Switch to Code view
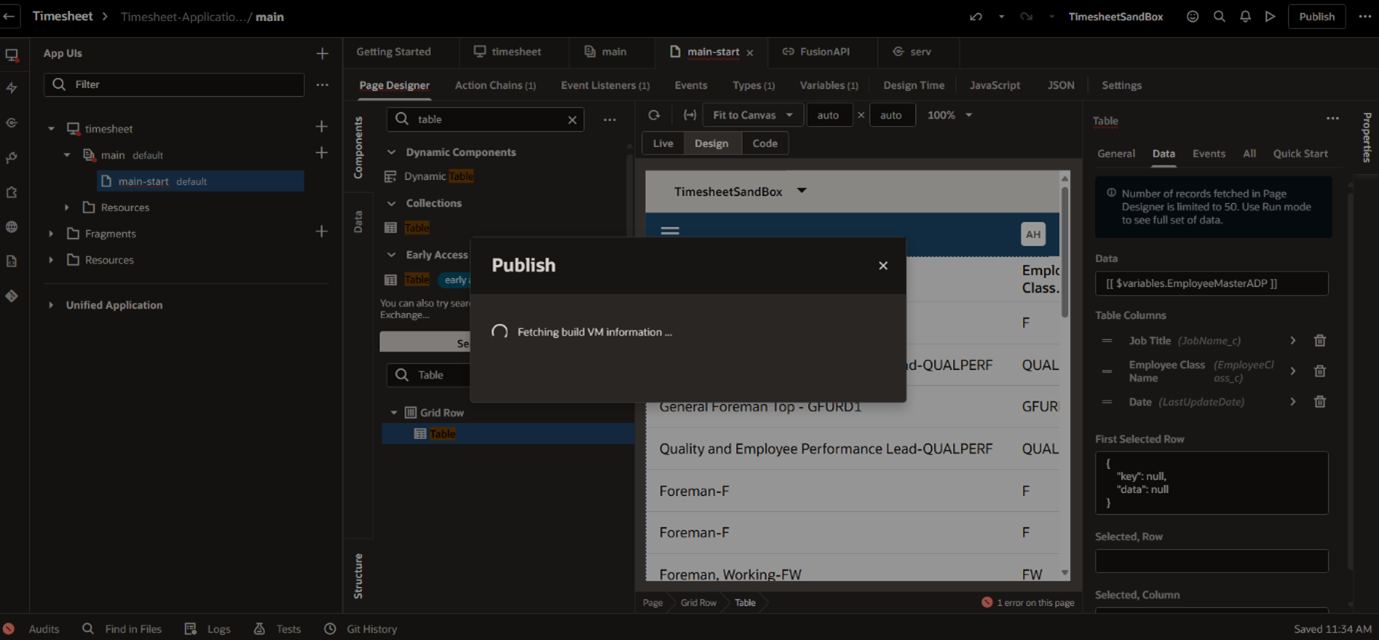1379x640 pixels. tap(765, 143)
